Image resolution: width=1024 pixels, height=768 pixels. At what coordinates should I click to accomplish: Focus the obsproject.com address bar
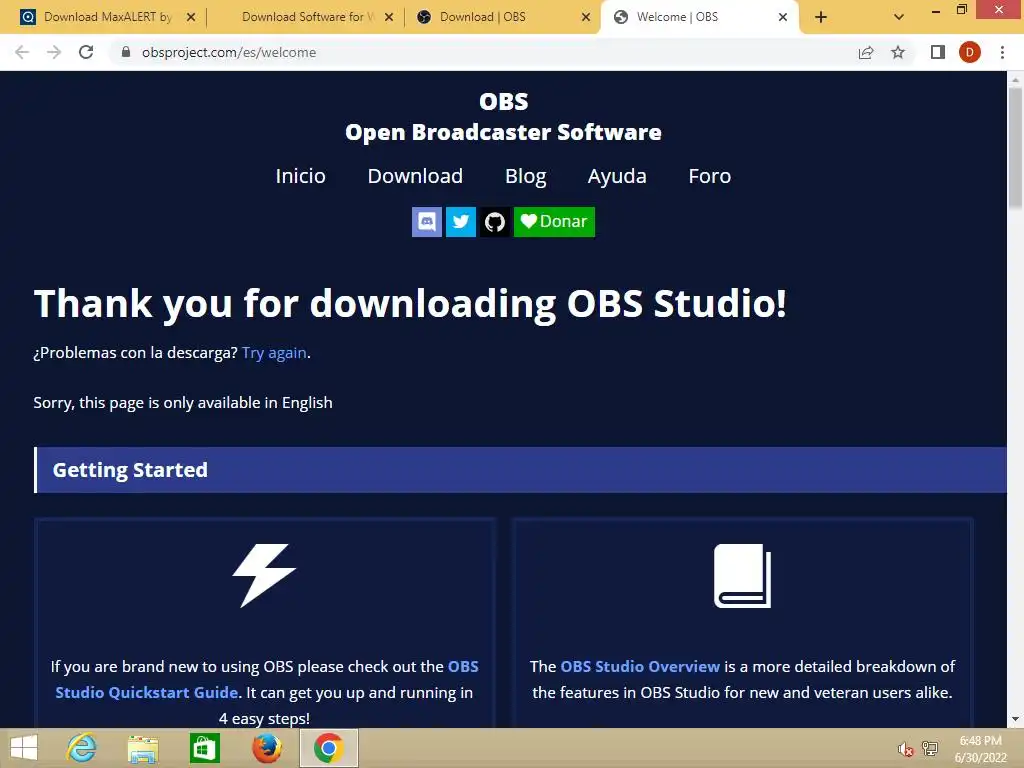[x=483, y=52]
